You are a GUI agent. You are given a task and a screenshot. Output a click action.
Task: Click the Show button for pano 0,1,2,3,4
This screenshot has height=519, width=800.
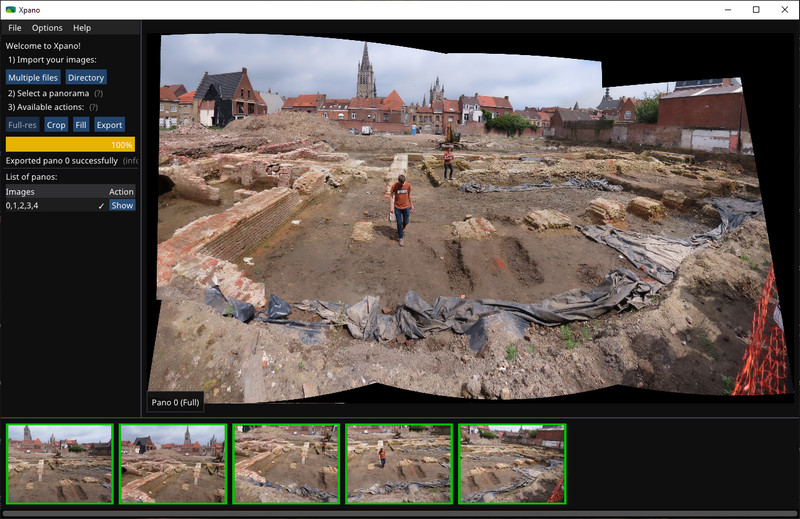click(122, 205)
